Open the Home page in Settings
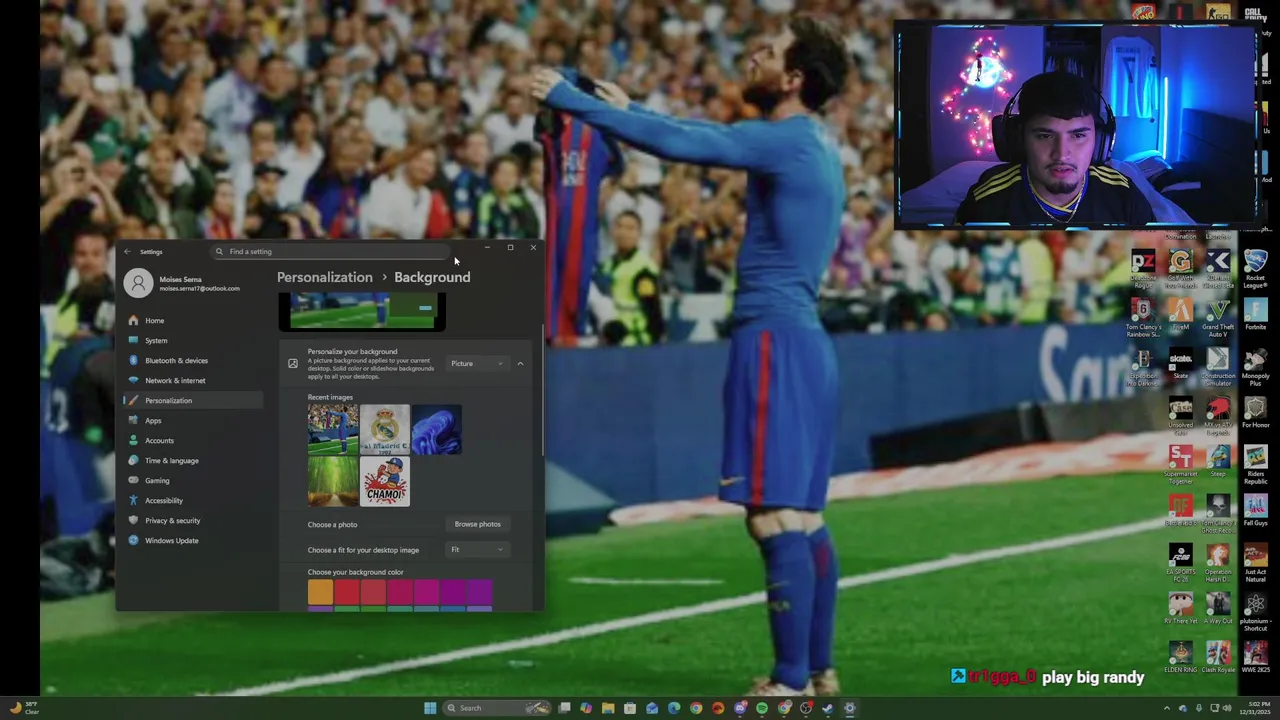 pos(193,320)
